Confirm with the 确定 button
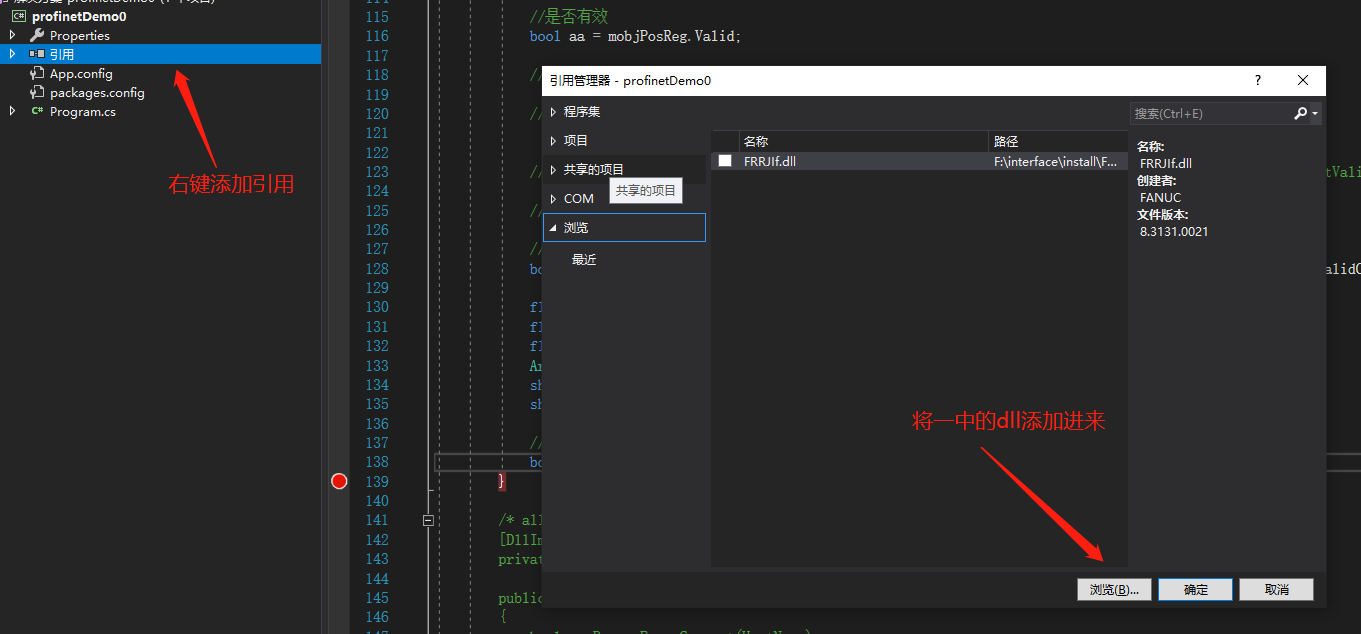The image size is (1361, 634). 1195,590
